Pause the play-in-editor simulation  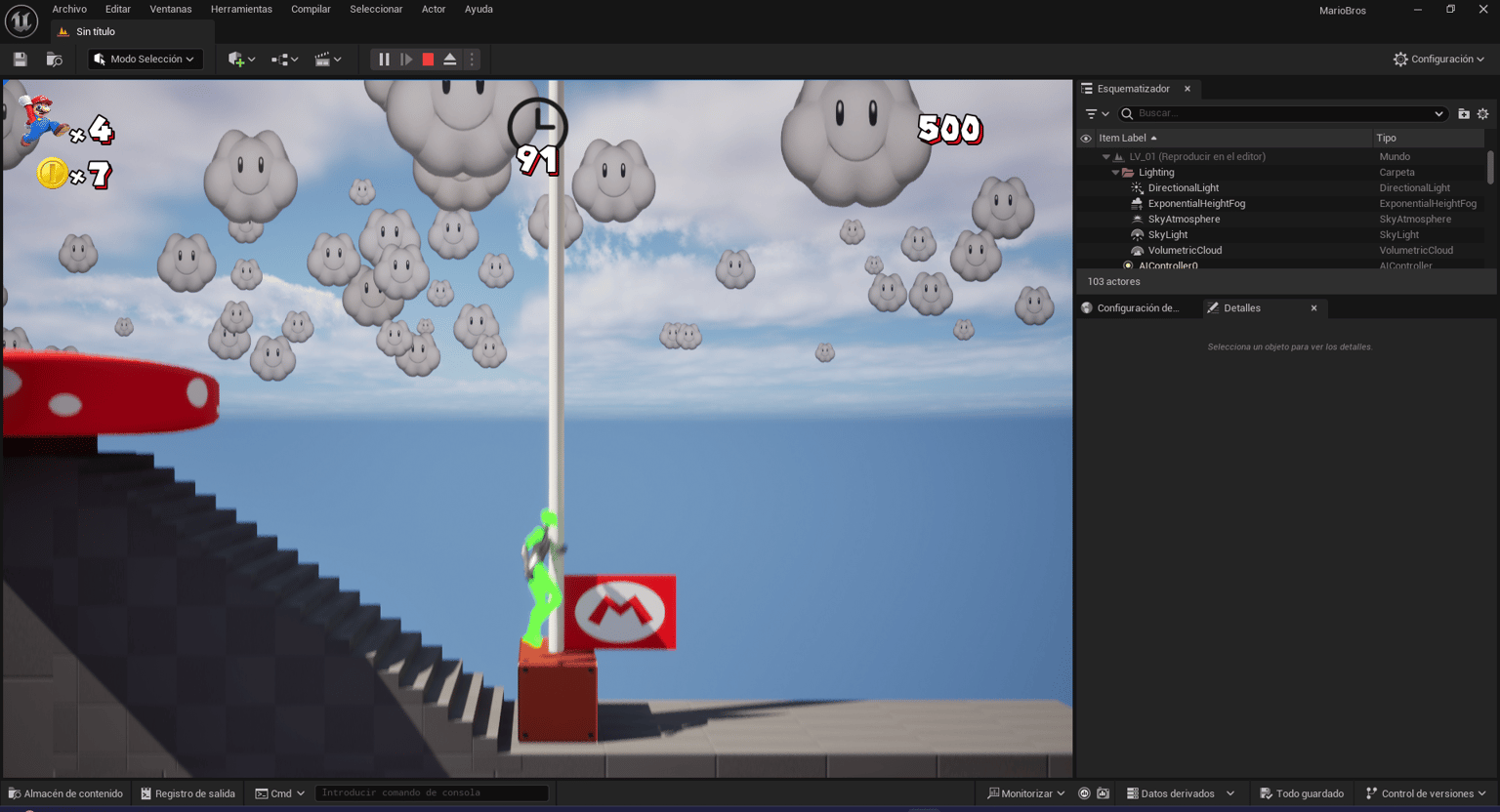pyautogui.click(x=384, y=60)
